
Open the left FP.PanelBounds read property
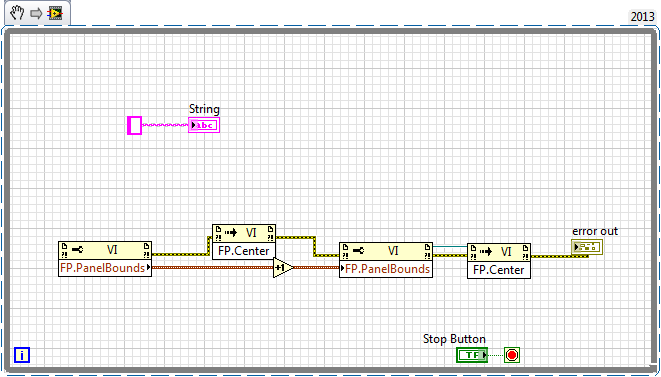[x=105, y=268]
